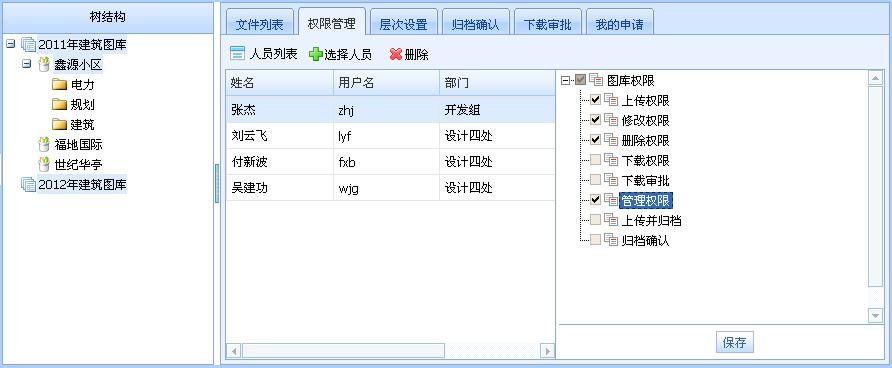The image size is (892, 368).
Task: Collapse the 2011年建筑图库 tree node
Action: point(11,44)
